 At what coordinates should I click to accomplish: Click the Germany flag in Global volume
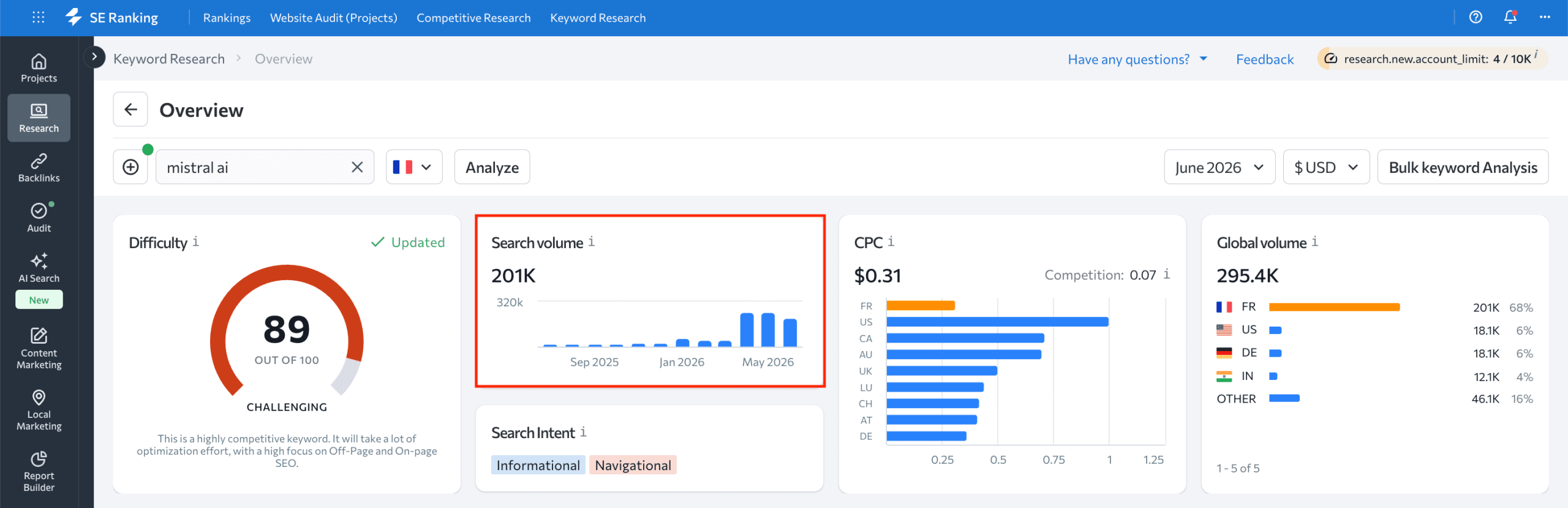[1224, 353]
